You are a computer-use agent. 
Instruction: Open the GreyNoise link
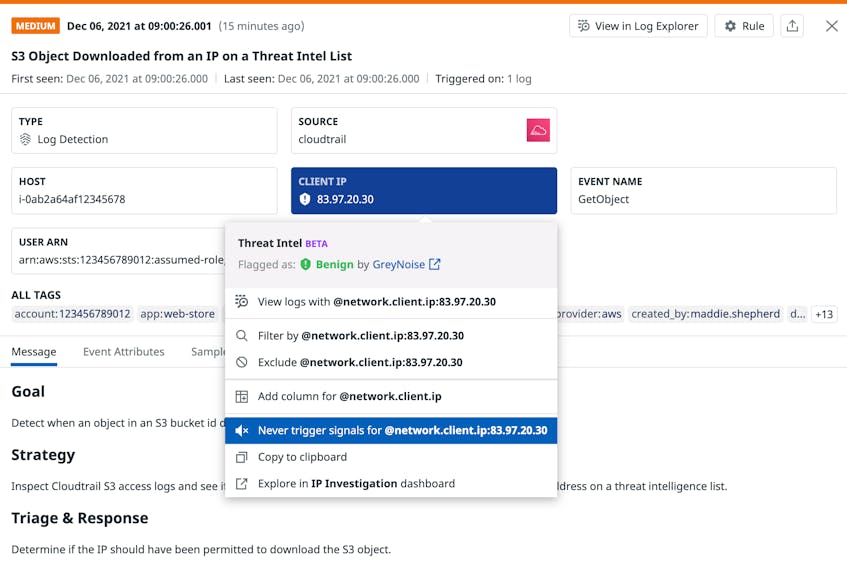[x=399, y=264]
